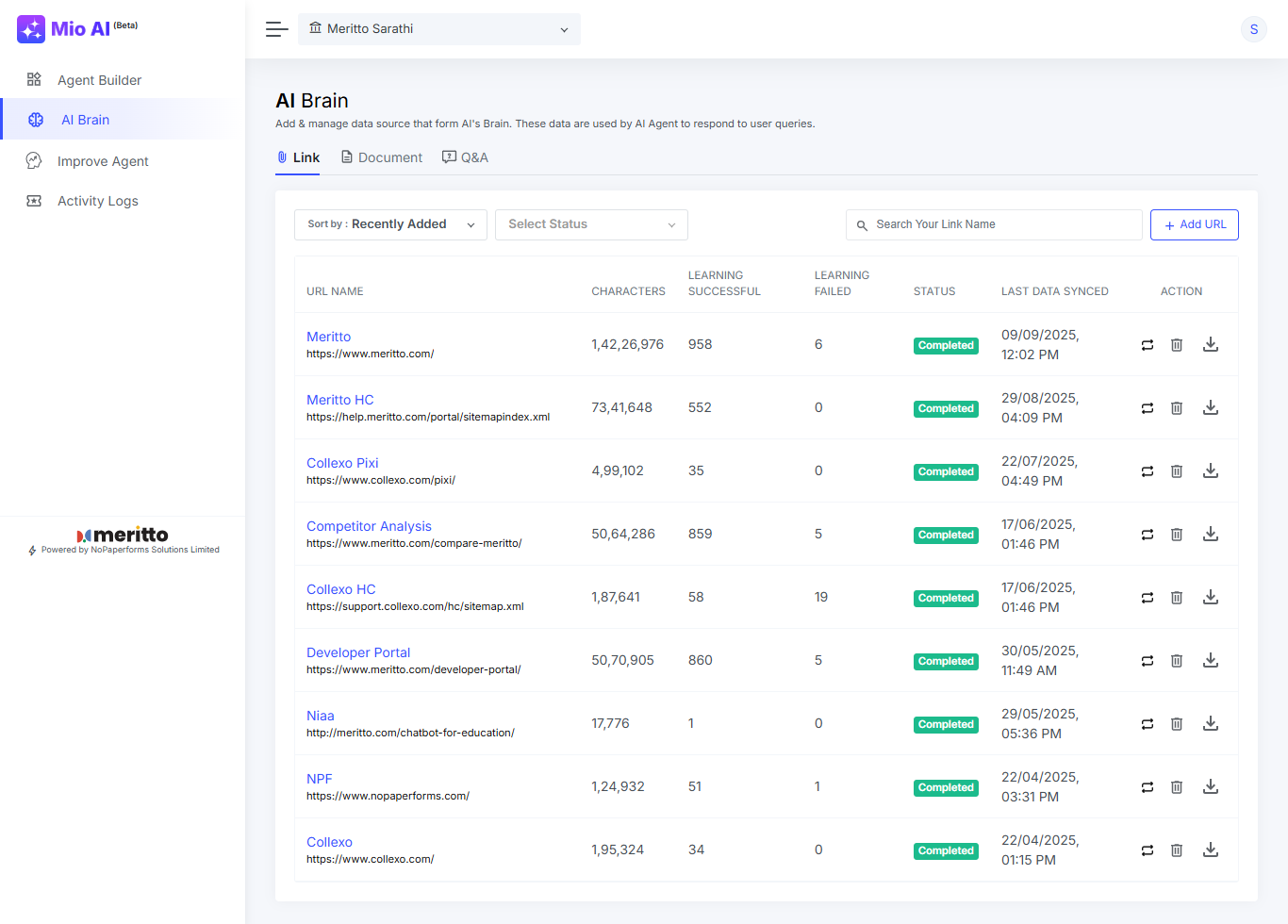Image resolution: width=1288 pixels, height=924 pixels.
Task: Open the Meritto Sarathi organization dropdown
Action: pyautogui.click(x=439, y=29)
